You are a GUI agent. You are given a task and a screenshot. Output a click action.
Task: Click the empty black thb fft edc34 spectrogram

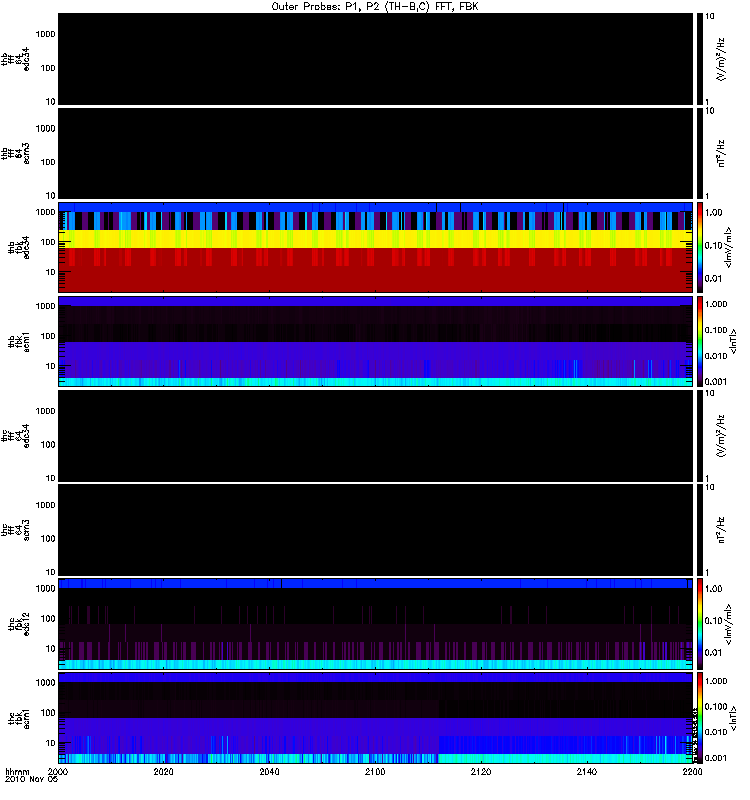click(x=375, y=59)
